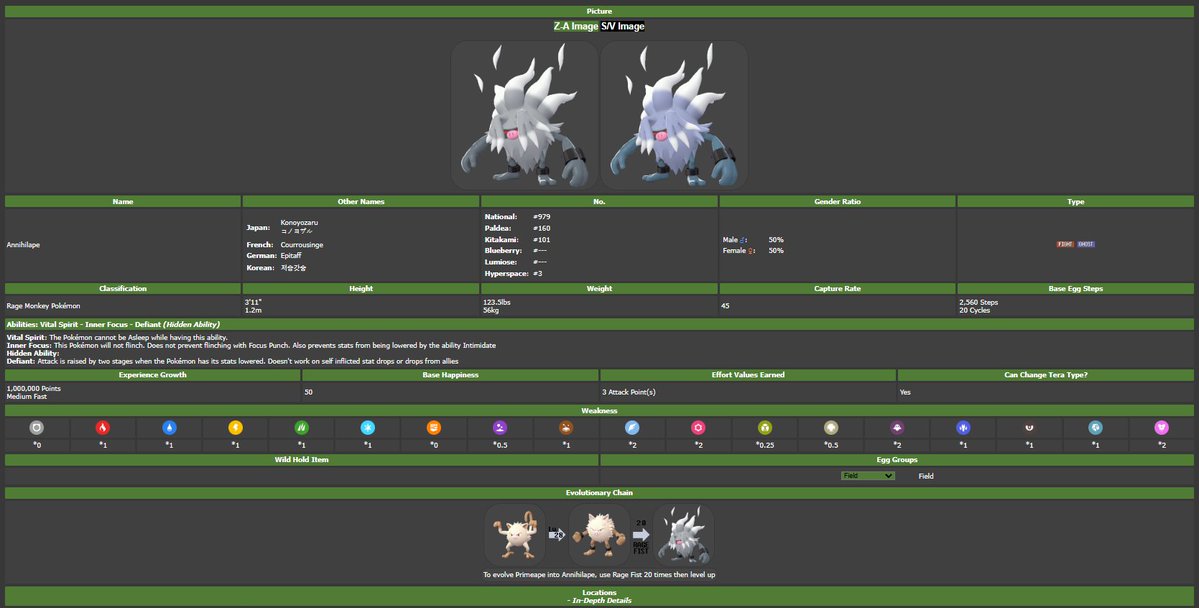Click the normal Annihilape picture
Viewport: 1199px width, 608px height.
pyautogui.click(x=525, y=115)
